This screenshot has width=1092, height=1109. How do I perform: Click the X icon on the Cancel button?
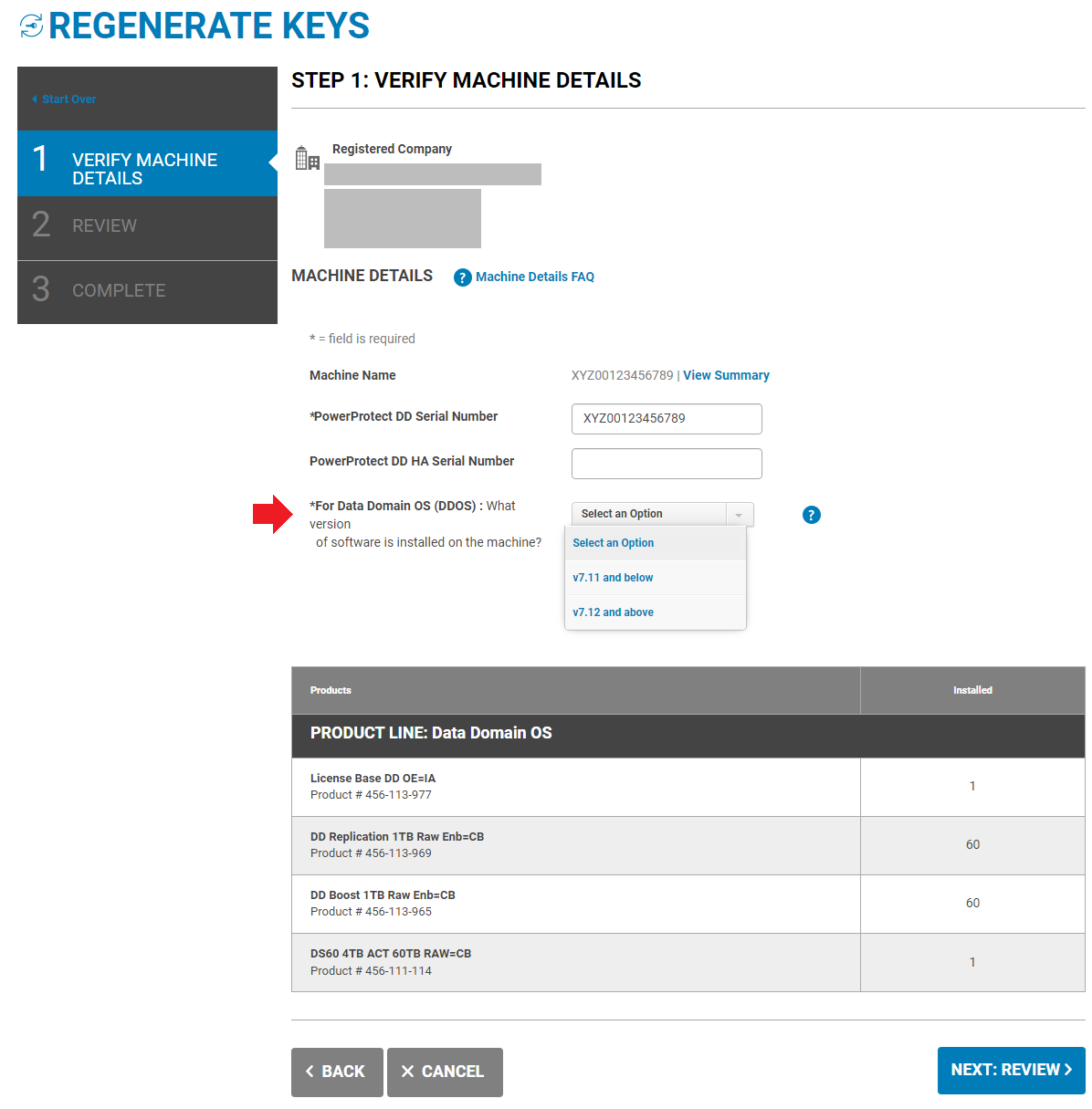(408, 1072)
